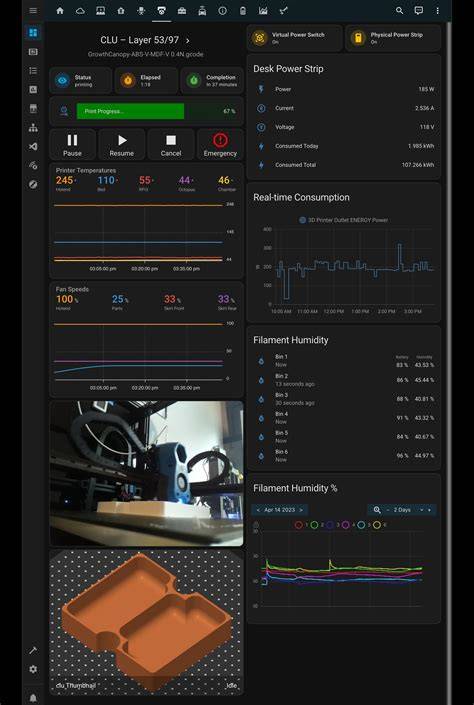The width and height of the screenshot is (474, 705).
Task: Open the Hotend fan speed 100% reading
Action: [x=67, y=302]
